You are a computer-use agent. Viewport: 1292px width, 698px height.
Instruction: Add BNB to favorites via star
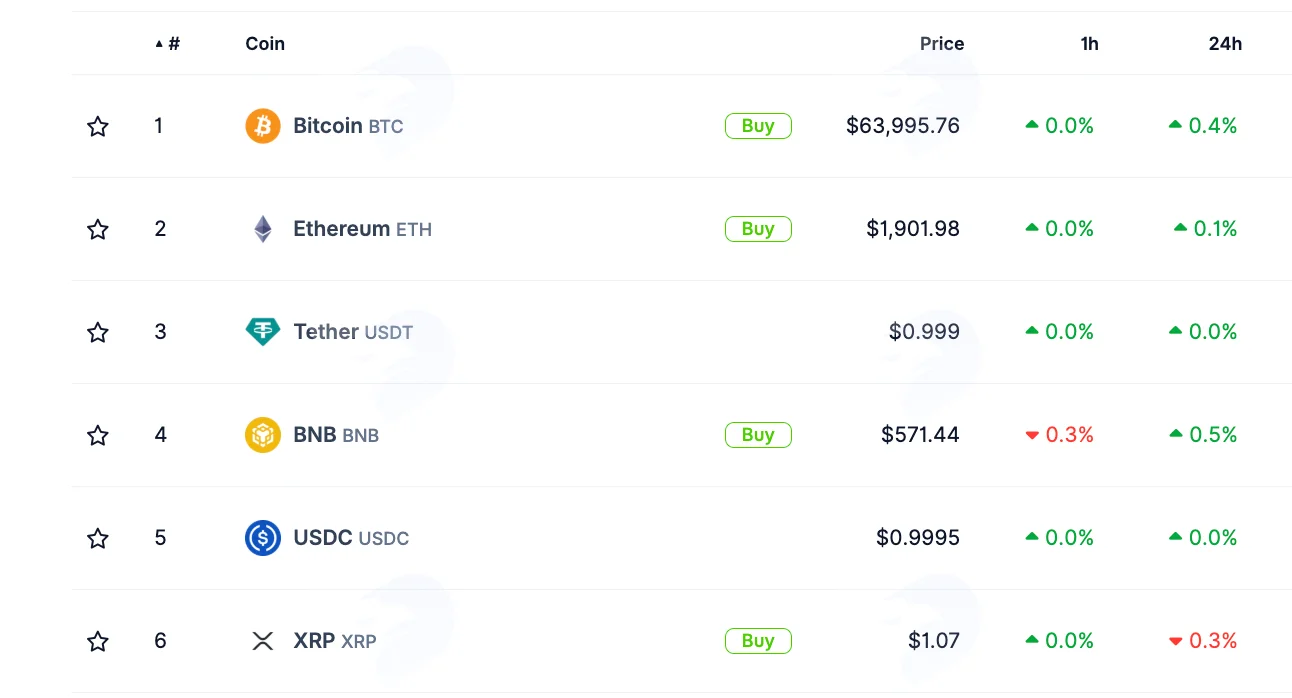(97, 435)
